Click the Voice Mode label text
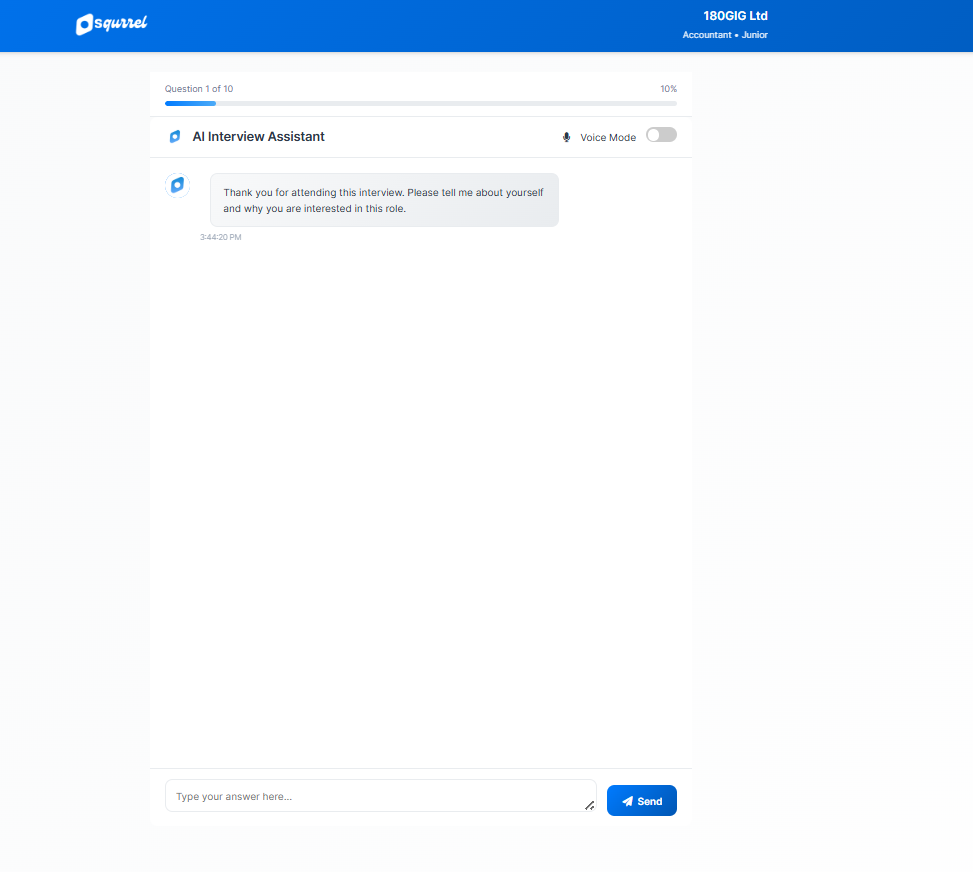The height and width of the screenshot is (872, 973). tap(608, 138)
